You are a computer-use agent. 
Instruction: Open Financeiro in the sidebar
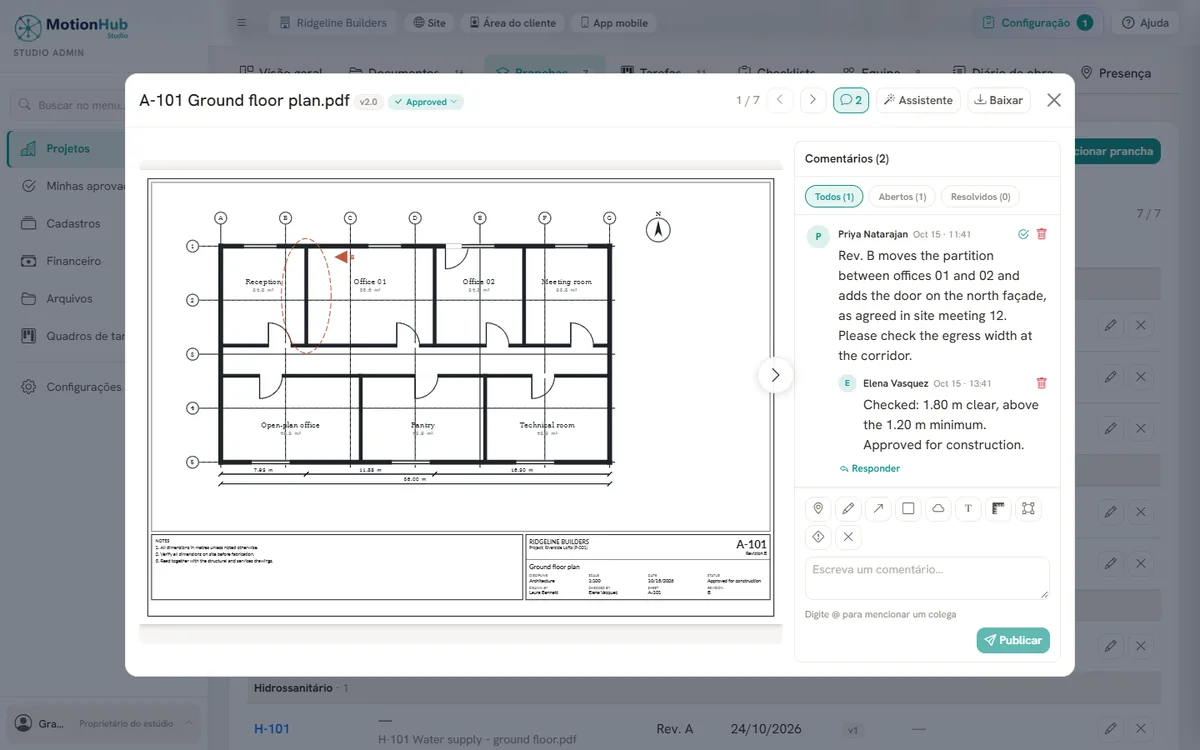pos(73,261)
